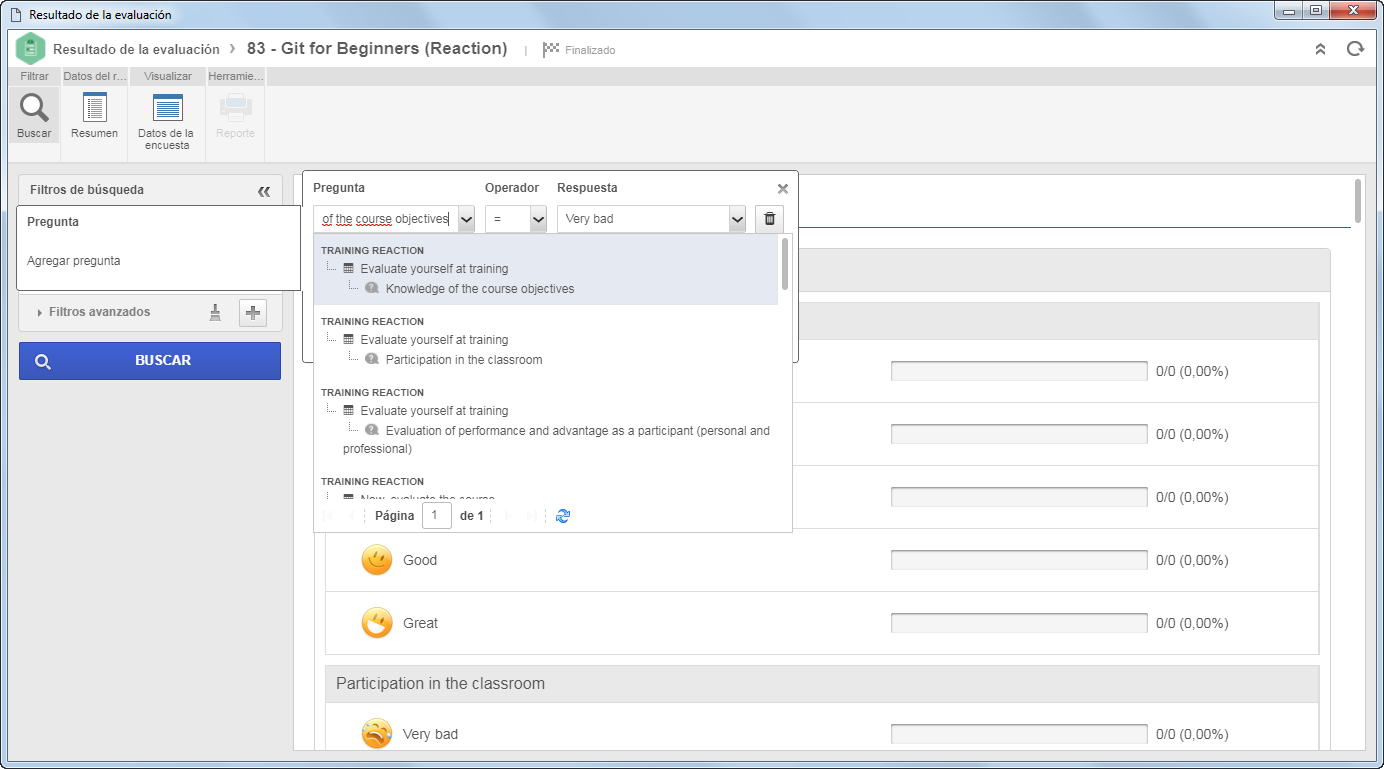Click the Great row 0/0 (0,00%) value
Screen dimensions: 1384x769
tap(1192, 623)
